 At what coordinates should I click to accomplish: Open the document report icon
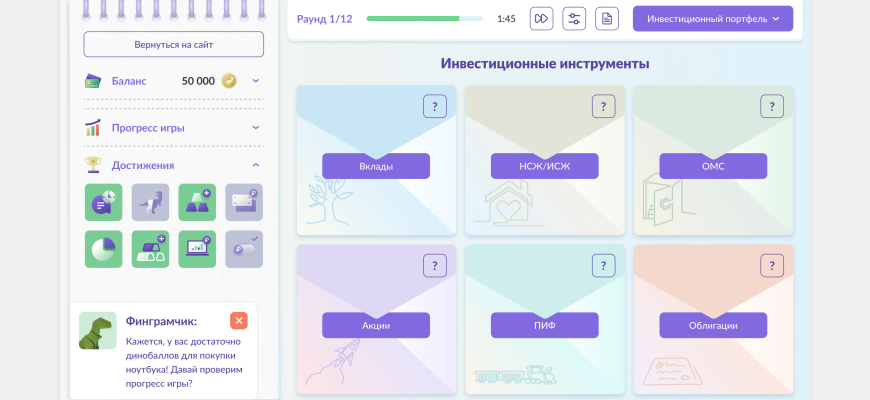tap(607, 19)
